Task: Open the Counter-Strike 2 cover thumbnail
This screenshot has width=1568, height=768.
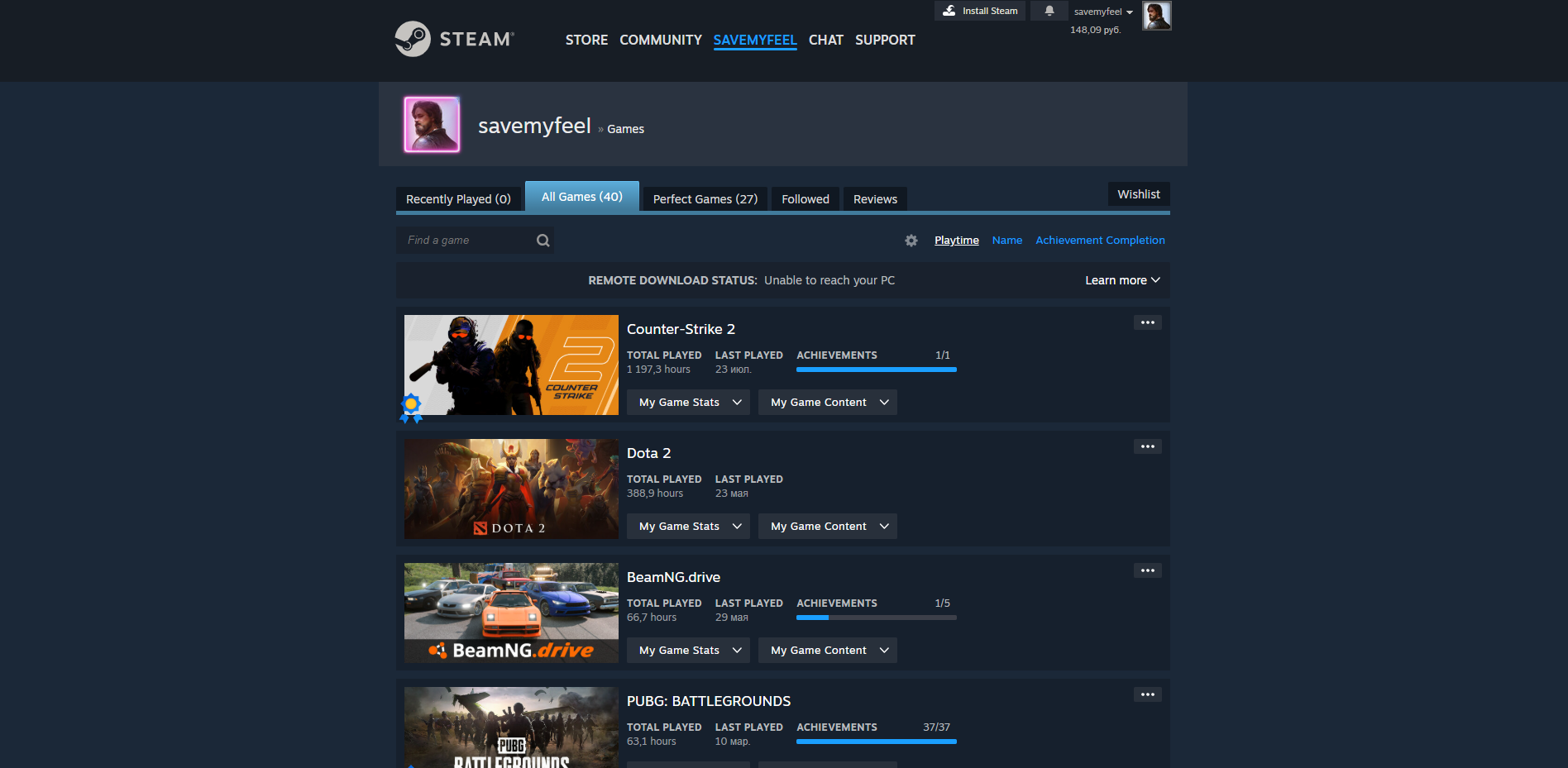Action: 511,365
